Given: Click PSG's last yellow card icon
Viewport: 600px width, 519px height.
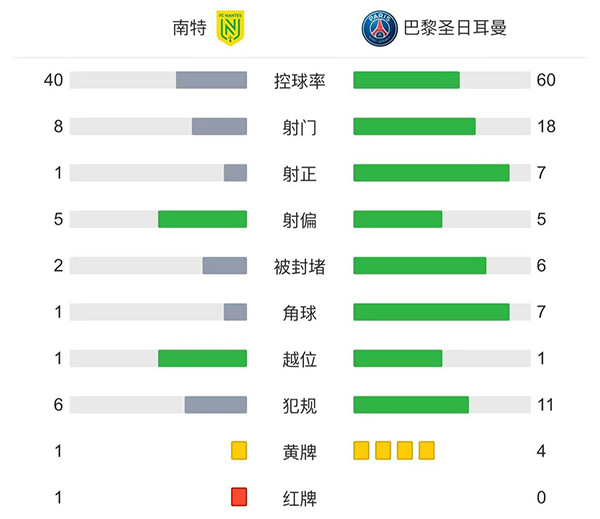Looking at the screenshot, I should 427,451.
